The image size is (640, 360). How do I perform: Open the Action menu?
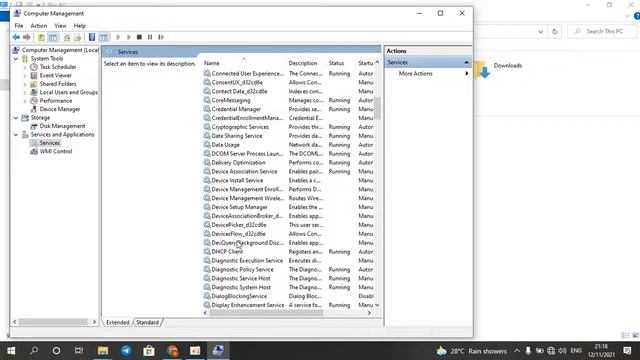click(x=39, y=26)
